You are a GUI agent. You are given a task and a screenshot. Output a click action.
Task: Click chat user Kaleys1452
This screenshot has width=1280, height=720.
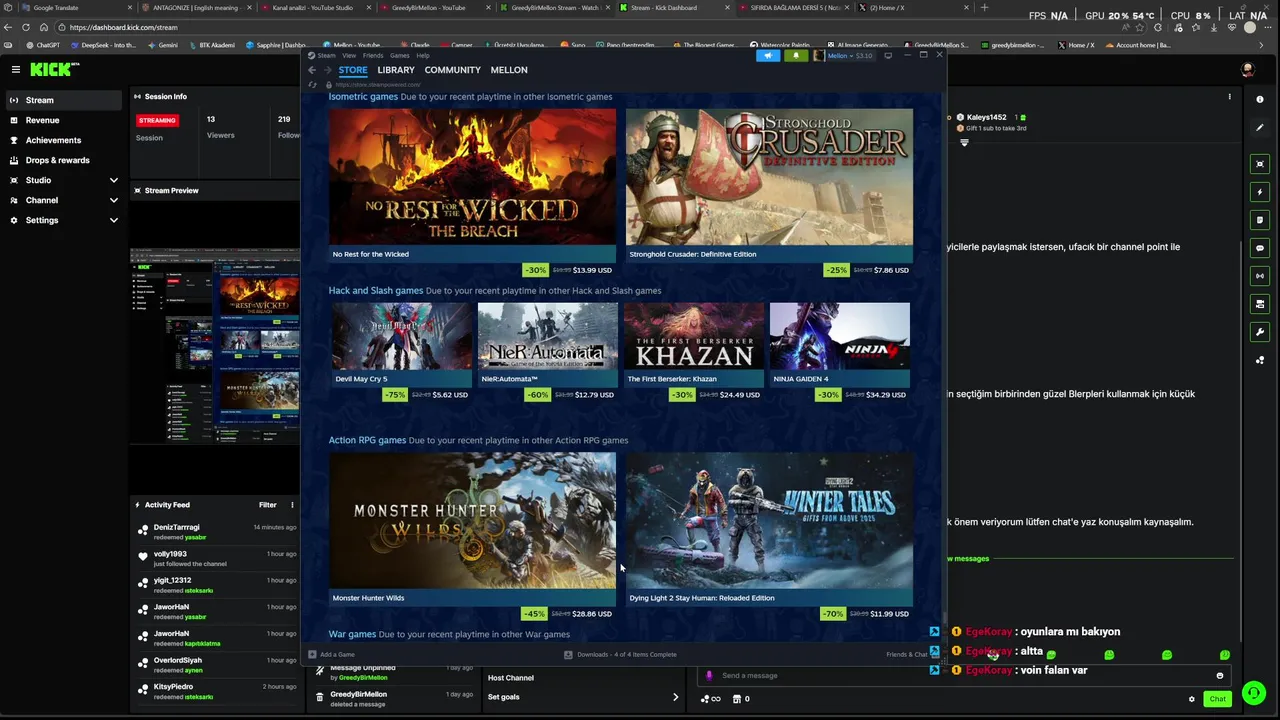coord(986,118)
